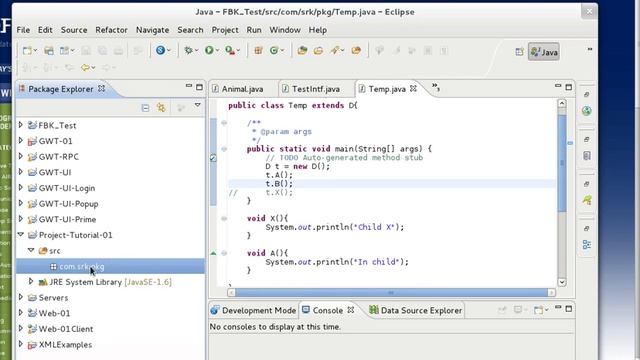Click the Open Perspective icon
Viewport: 640px width, 360px height.
coord(519,52)
